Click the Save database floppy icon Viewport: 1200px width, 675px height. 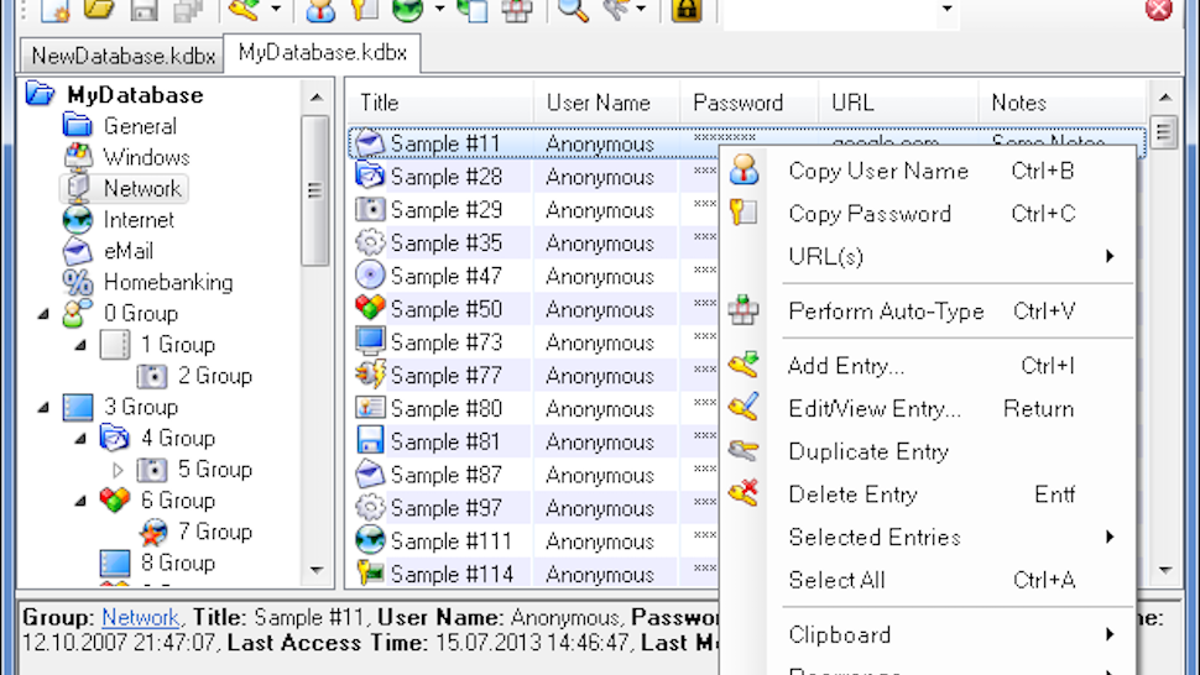[143, 10]
